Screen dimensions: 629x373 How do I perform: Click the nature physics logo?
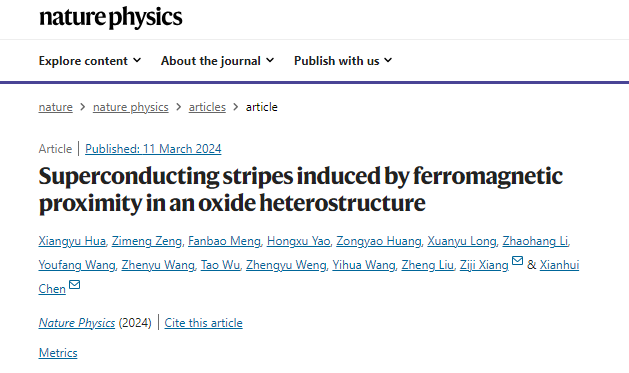point(111,18)
